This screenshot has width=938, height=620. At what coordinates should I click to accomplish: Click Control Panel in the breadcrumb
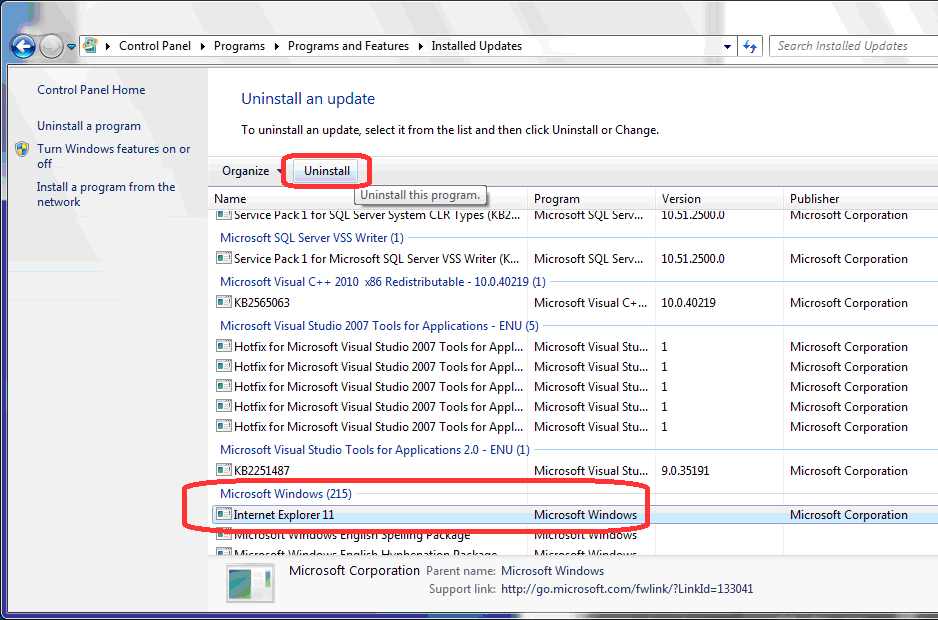155,46
